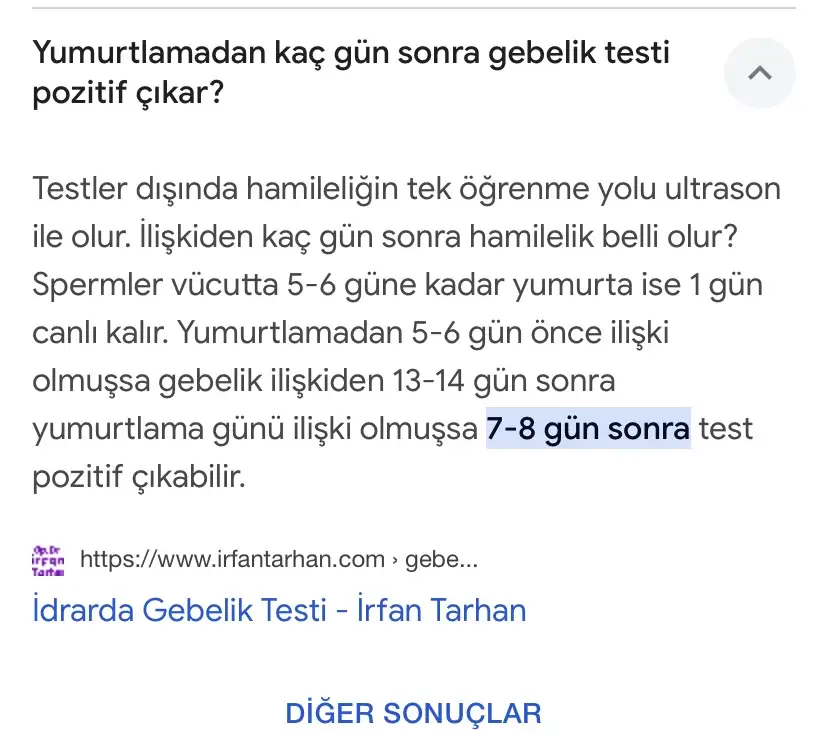Click the question headline text

(x=350, y=70)
